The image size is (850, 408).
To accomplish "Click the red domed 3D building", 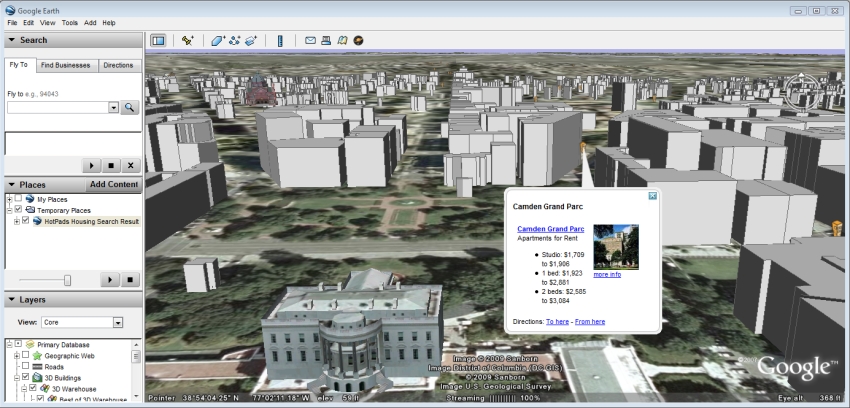I will pyautogui.click(x=261, y=91).
